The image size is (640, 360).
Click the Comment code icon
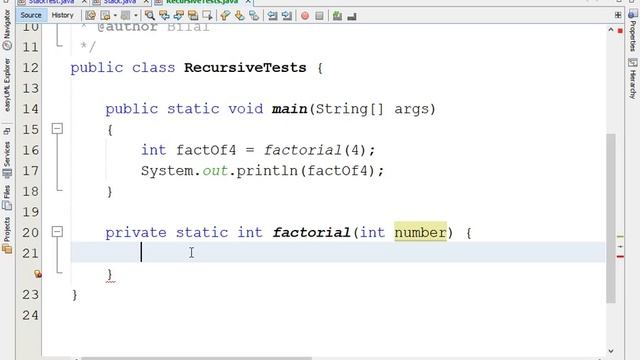[x=337, y=16]
